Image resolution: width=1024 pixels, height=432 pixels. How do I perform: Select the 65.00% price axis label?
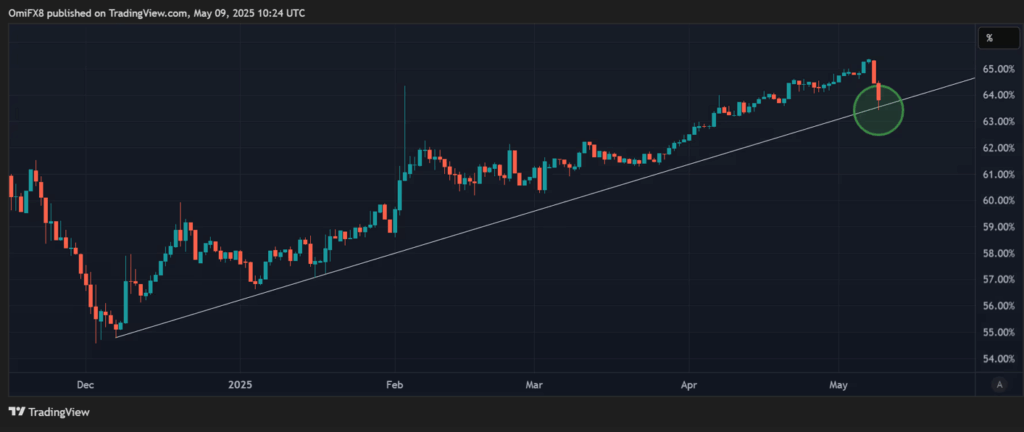[x=999, y=69]
